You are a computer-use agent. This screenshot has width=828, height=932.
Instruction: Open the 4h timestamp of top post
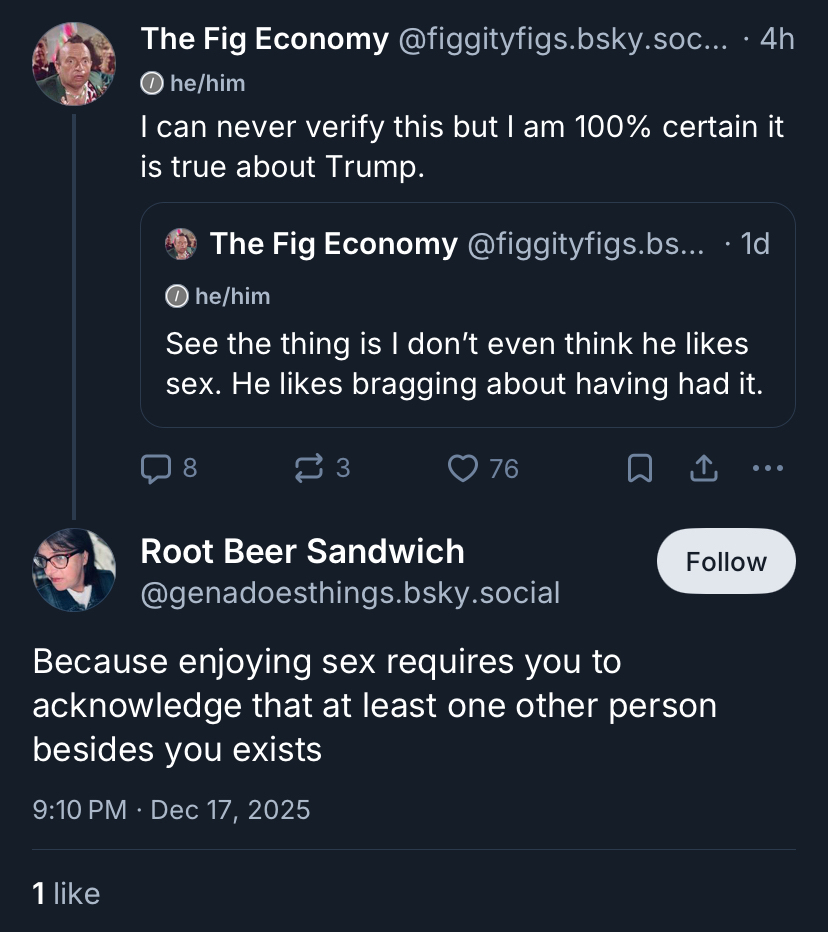point(776,40)
